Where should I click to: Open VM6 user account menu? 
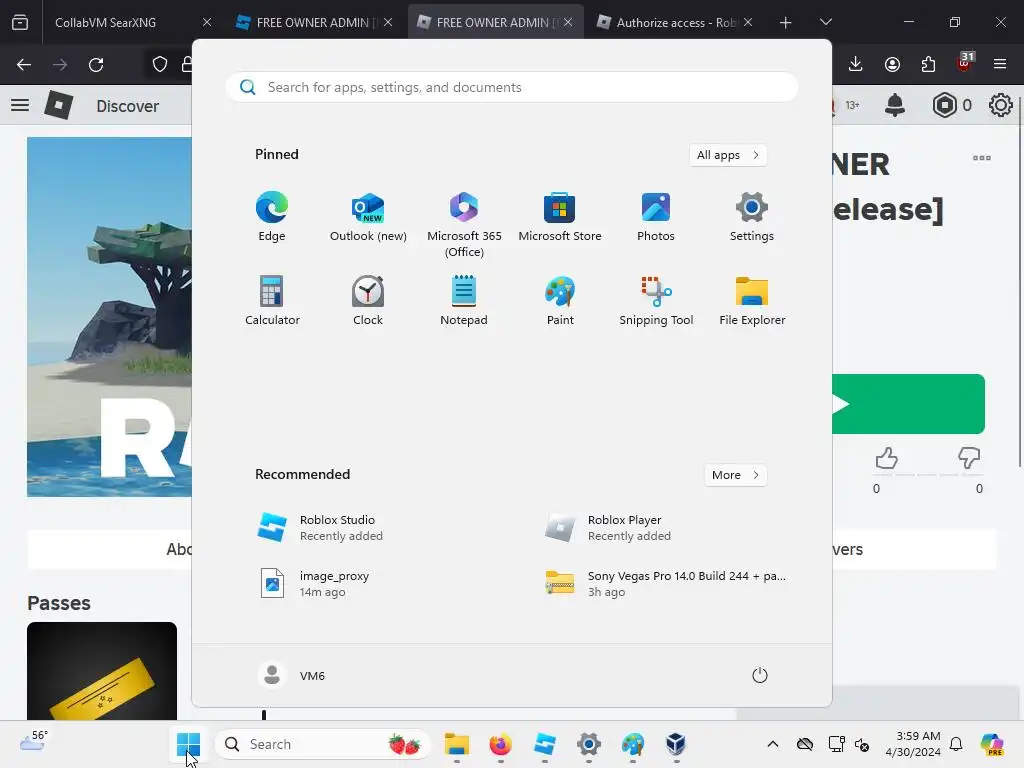(x=291, y=675)
